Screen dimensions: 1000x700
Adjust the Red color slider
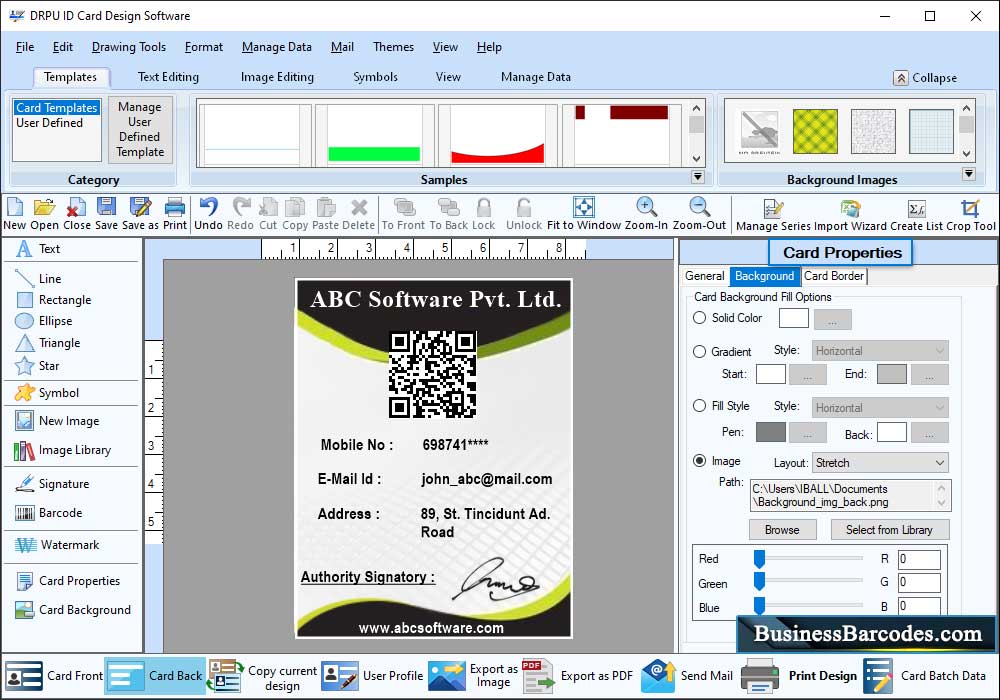click(759, 559)
